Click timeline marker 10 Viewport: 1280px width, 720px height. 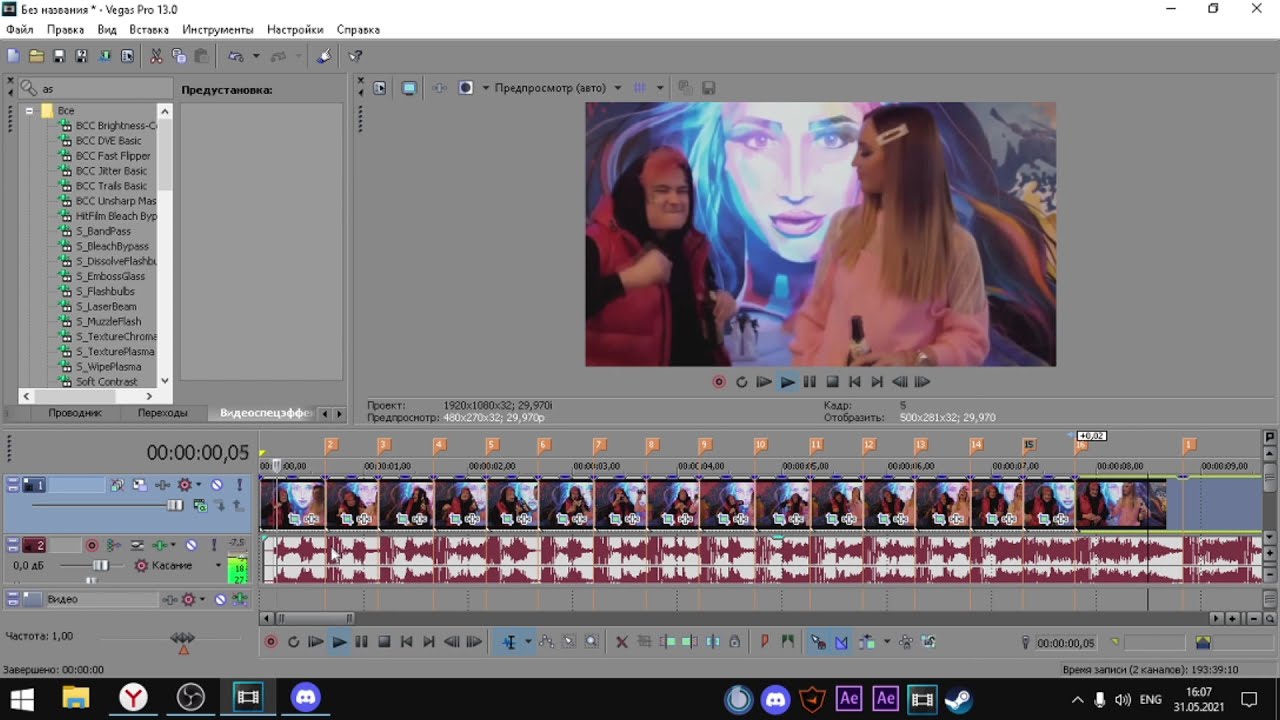[760, 445]
